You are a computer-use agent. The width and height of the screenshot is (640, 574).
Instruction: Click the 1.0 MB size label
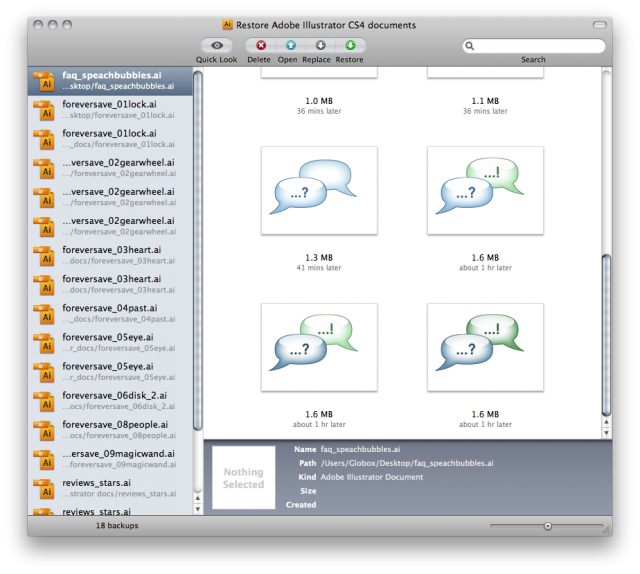(x=319, y=101)
